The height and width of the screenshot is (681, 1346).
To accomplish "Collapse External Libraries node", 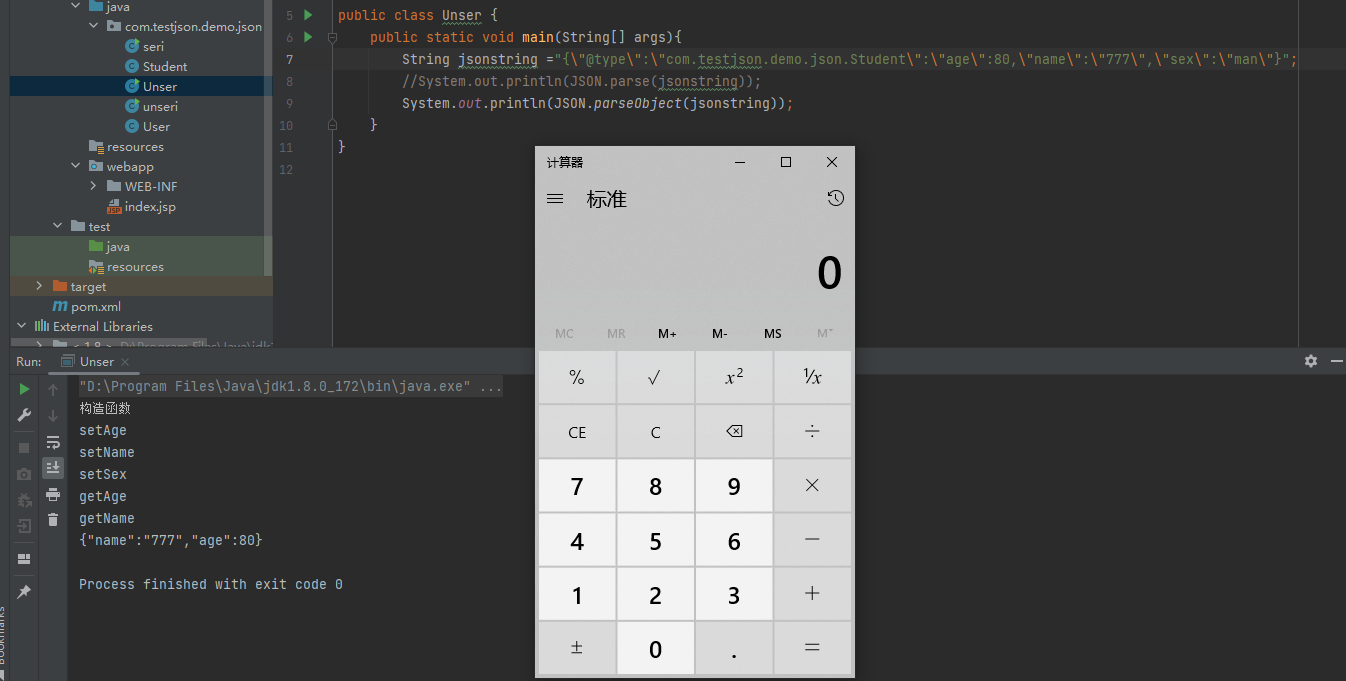I will 21,326.
